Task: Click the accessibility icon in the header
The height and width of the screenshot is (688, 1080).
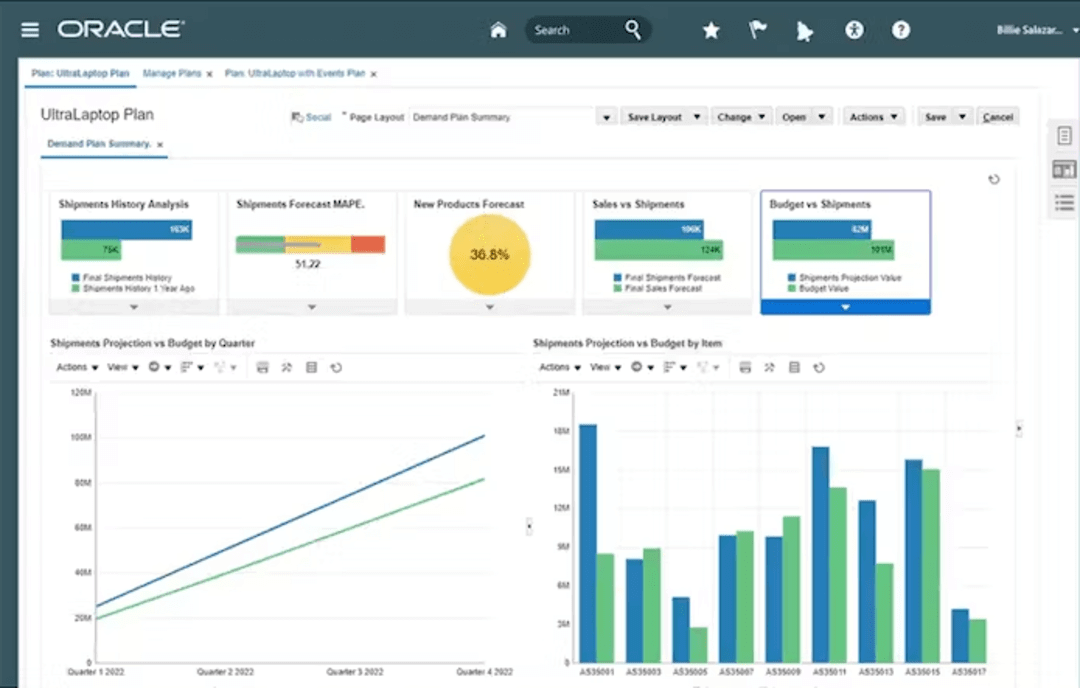Action: point(854,30)
